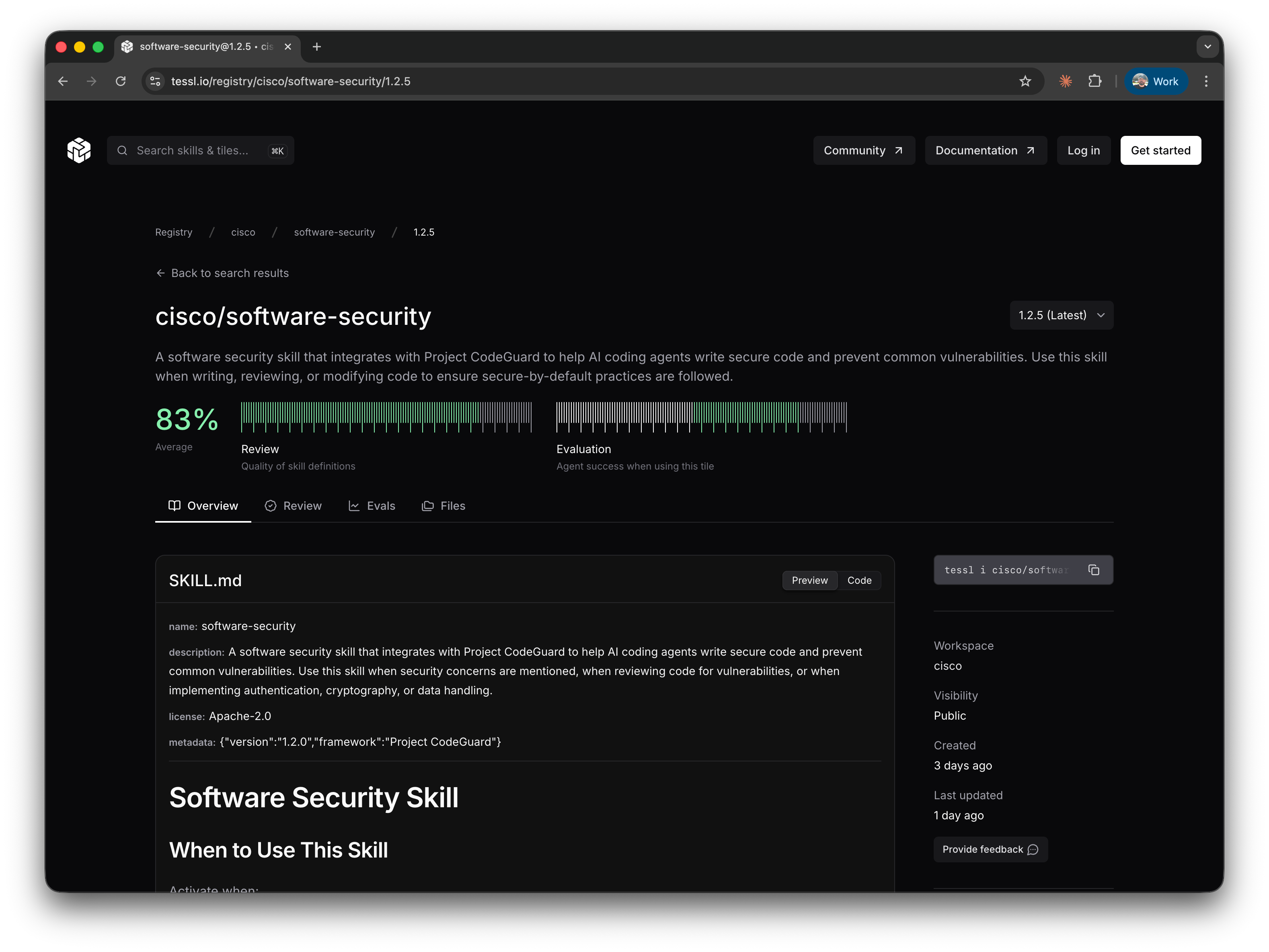The height and width of the screenshot is (952, 1269).
Task: Open the browser extensions puzzle icon
Action: (x=1094, y=82)
